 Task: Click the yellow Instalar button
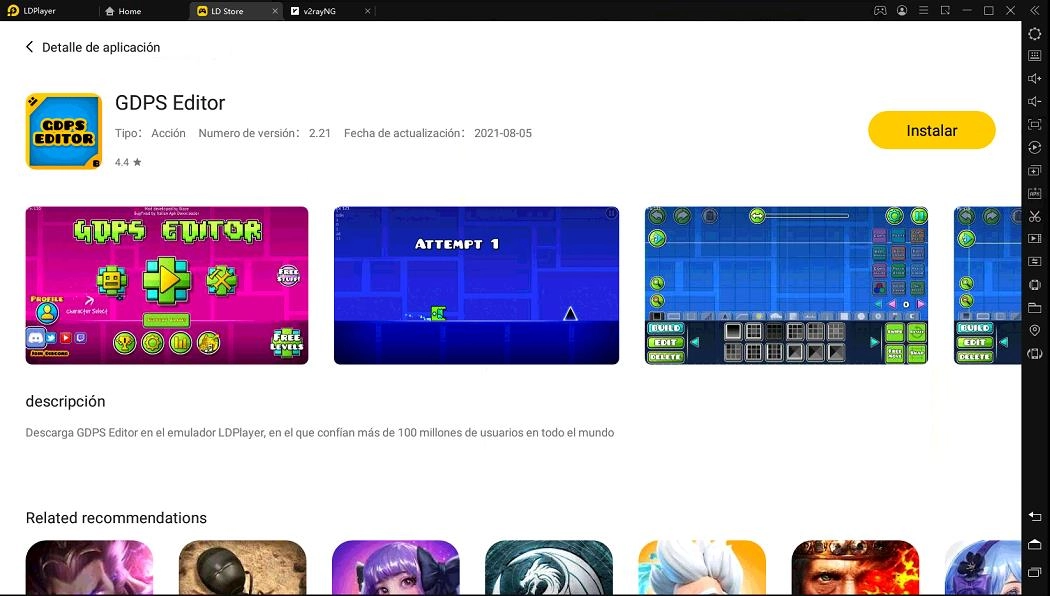931,131
